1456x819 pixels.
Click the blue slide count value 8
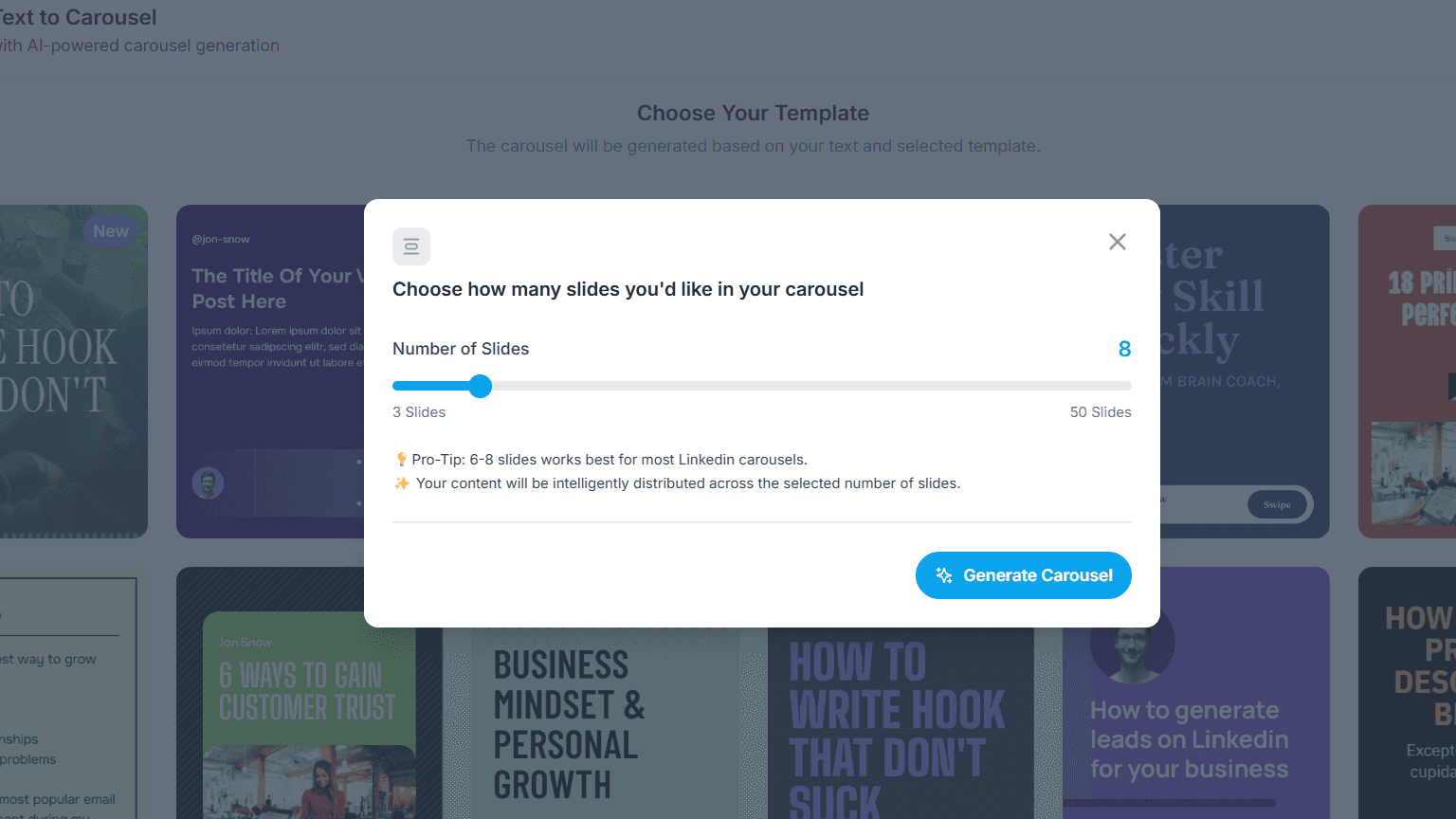click(1124, 349)
